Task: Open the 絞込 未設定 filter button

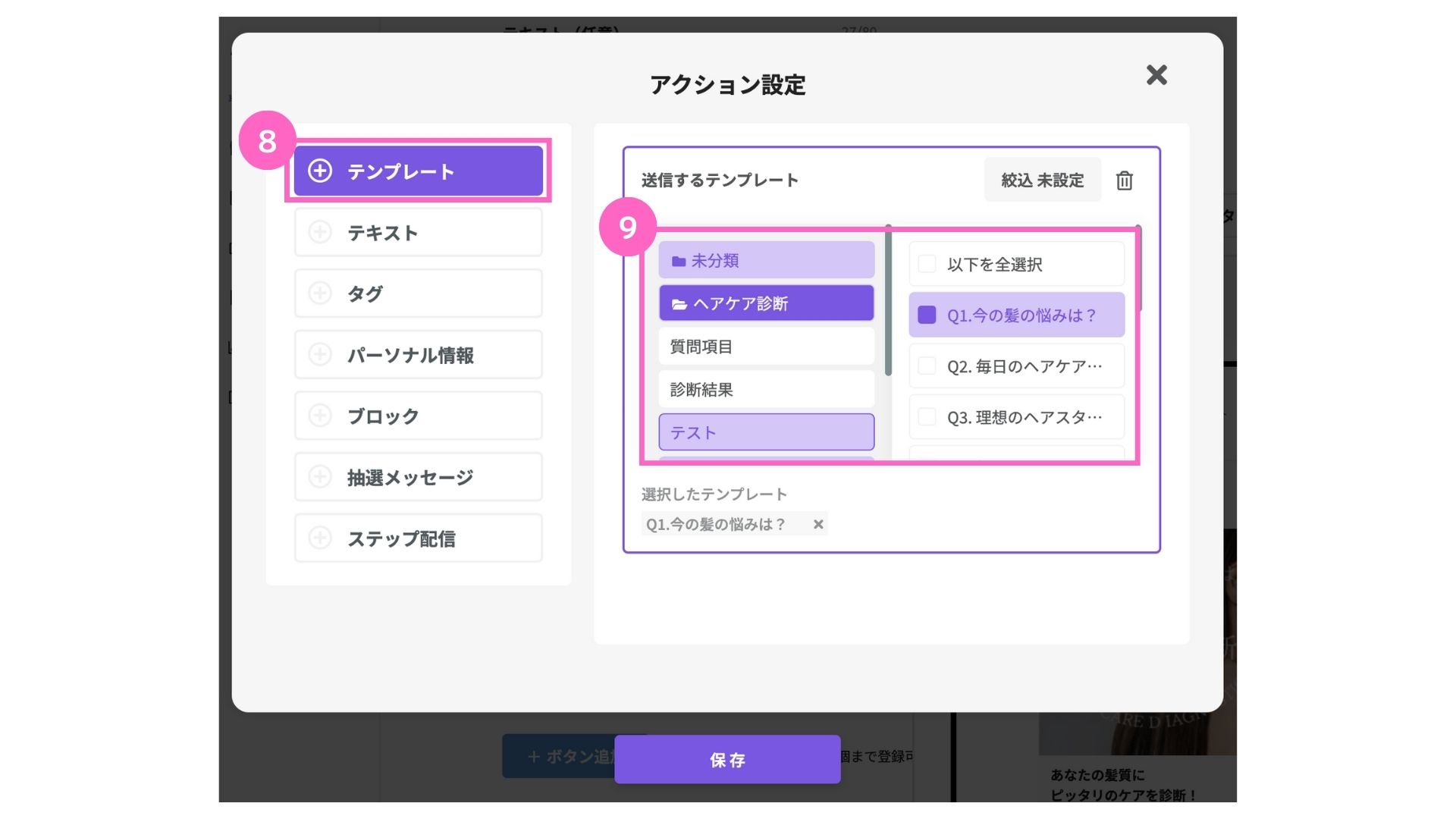Action: (x=1043, y=180)
